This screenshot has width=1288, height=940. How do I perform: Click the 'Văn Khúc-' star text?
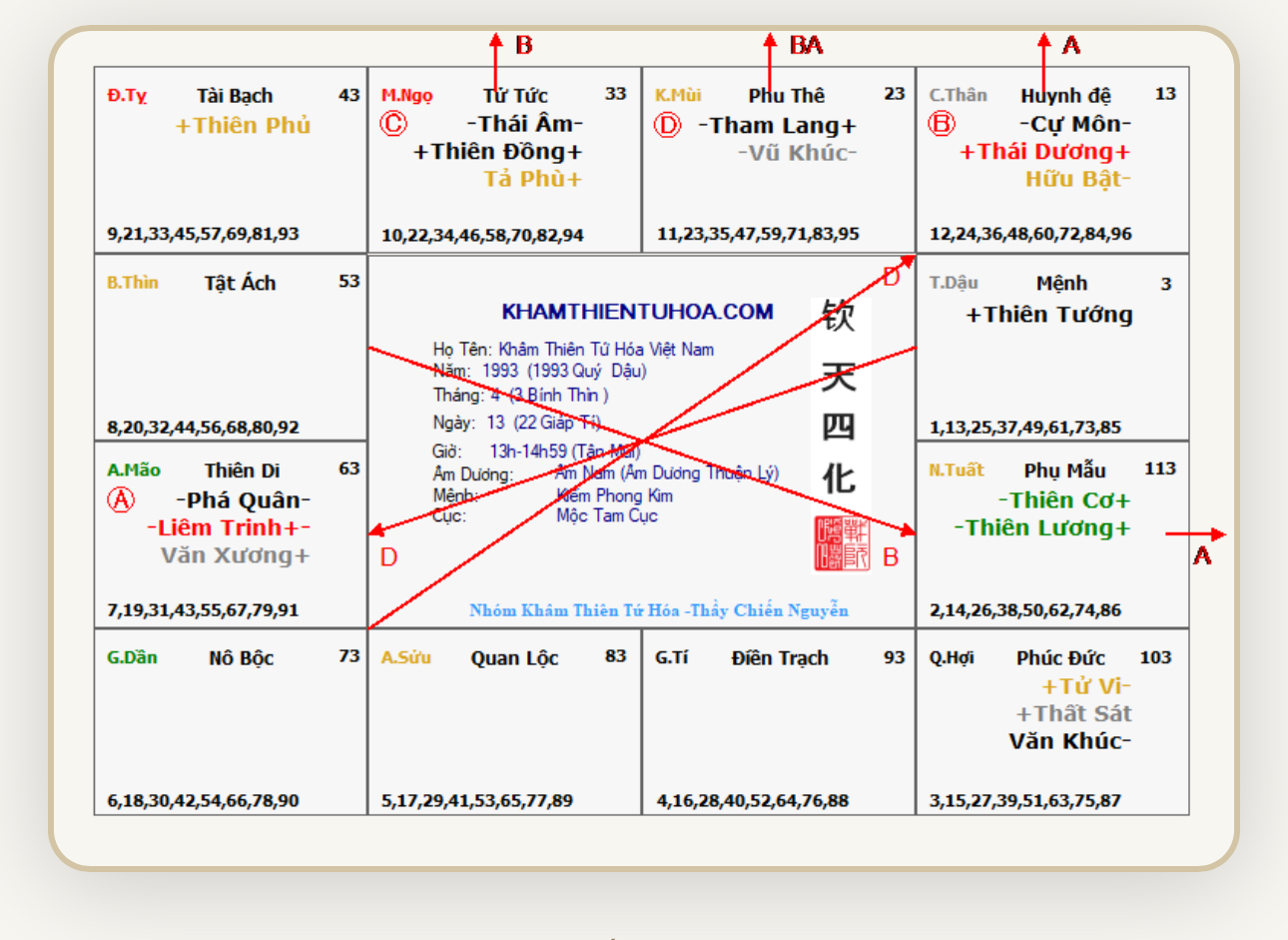point(1069,741)
